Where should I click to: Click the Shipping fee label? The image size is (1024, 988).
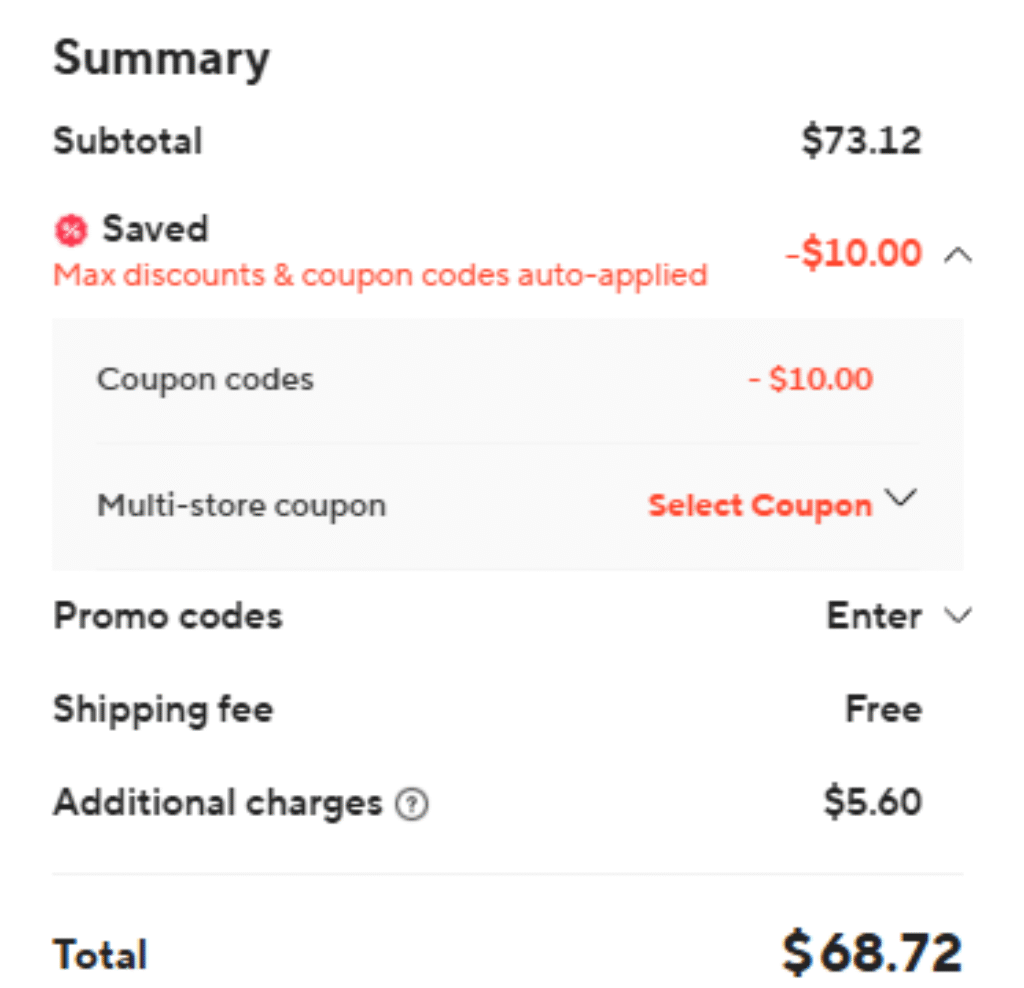tap(163, 710)
